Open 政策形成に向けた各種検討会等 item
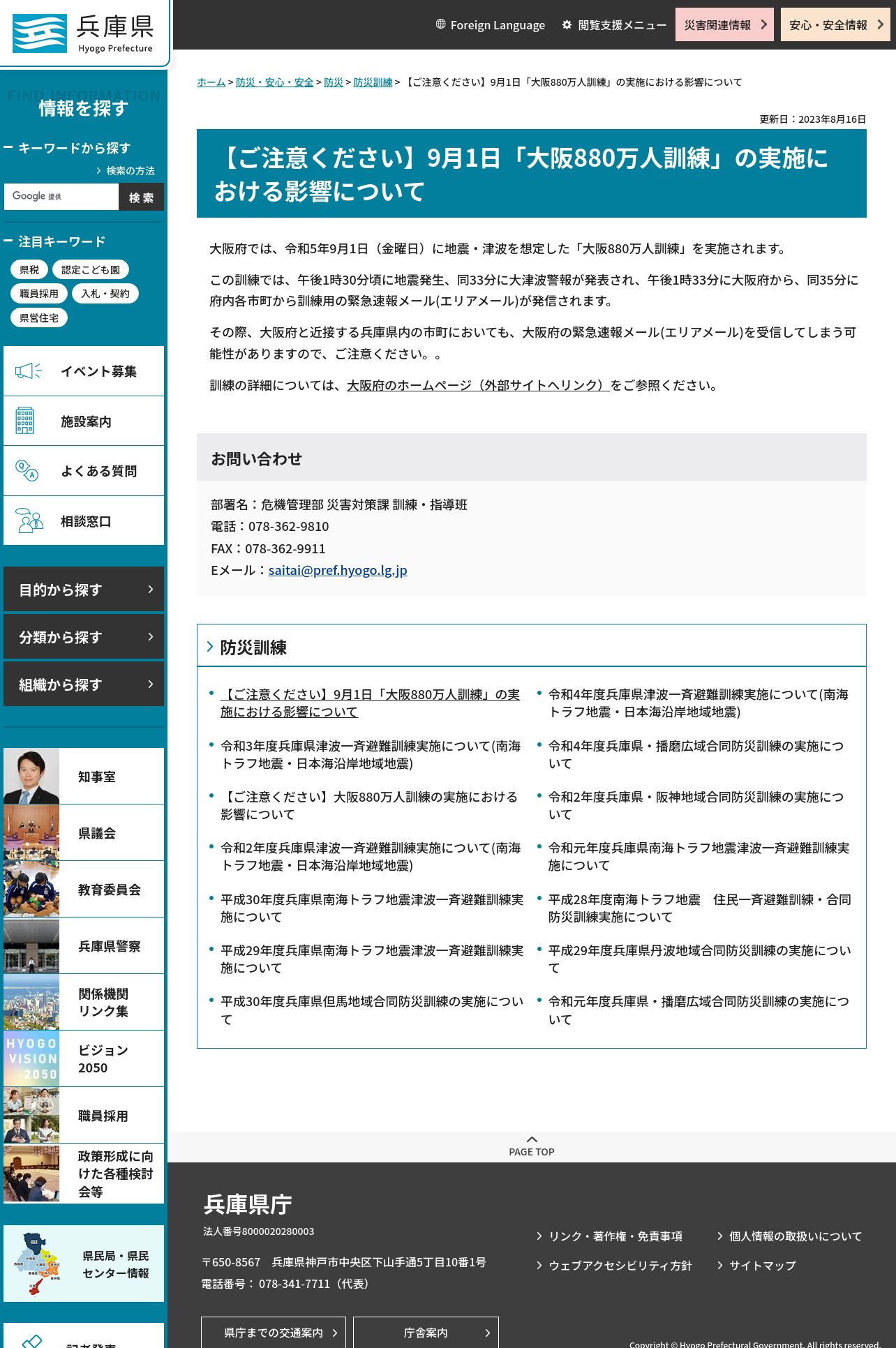The height and width of the screenshot is (1348, 896). pos(84,1174)
